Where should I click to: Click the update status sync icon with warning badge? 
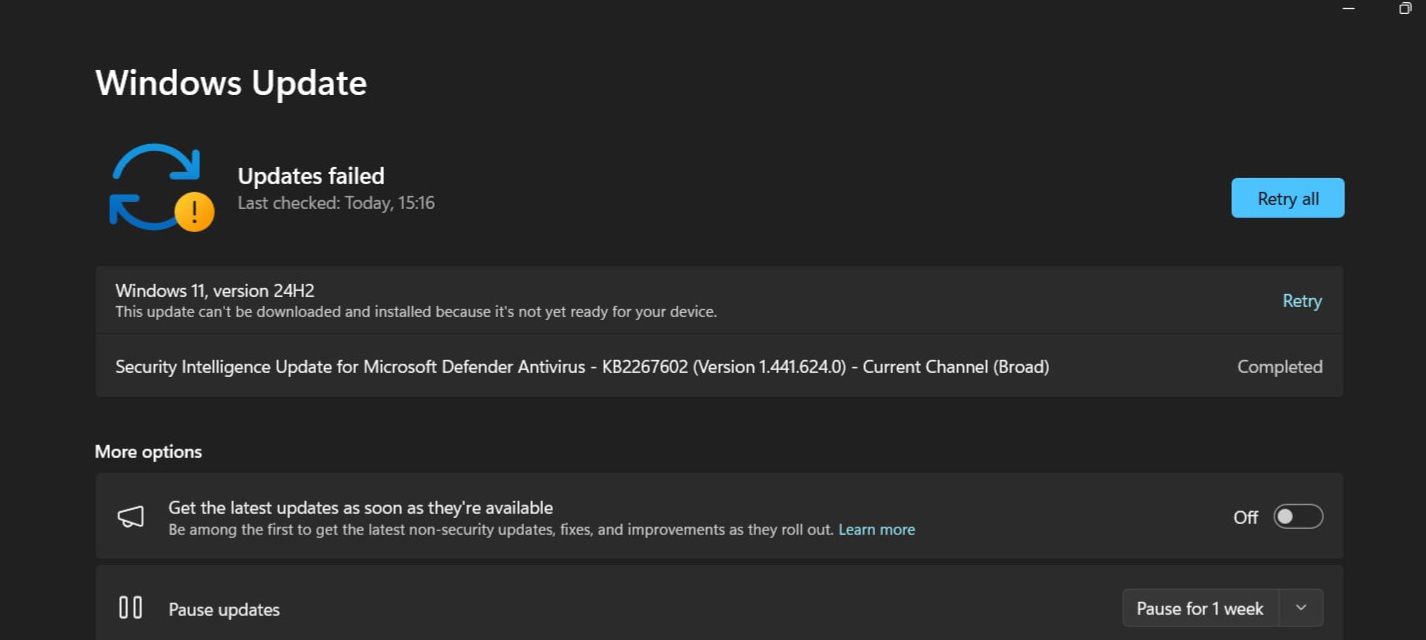click(161, 188)
